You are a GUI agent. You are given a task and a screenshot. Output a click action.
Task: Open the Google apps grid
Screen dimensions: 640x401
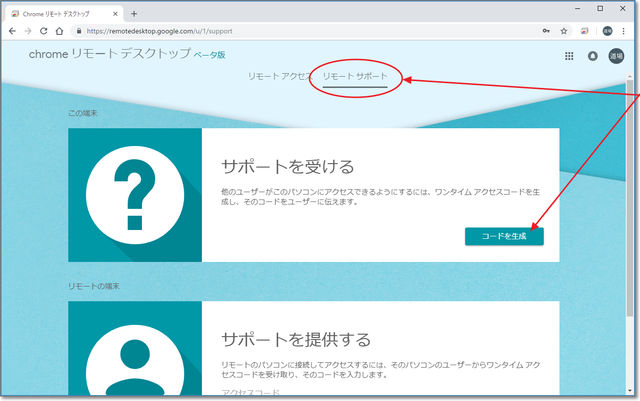point(570,57)
